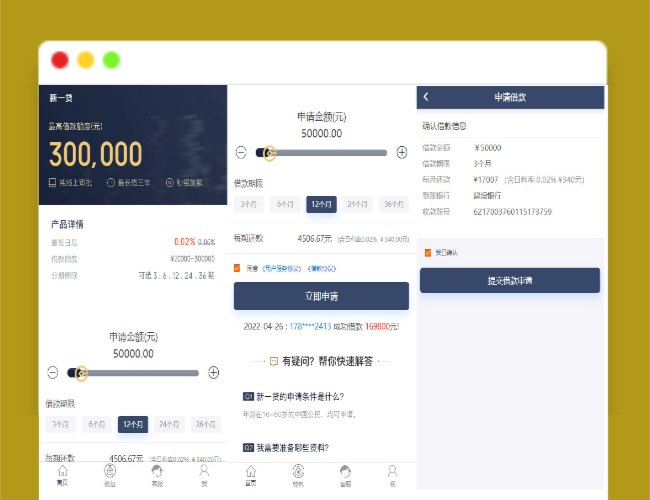Select 36个月 term on left screen

[x=206, y=424]
